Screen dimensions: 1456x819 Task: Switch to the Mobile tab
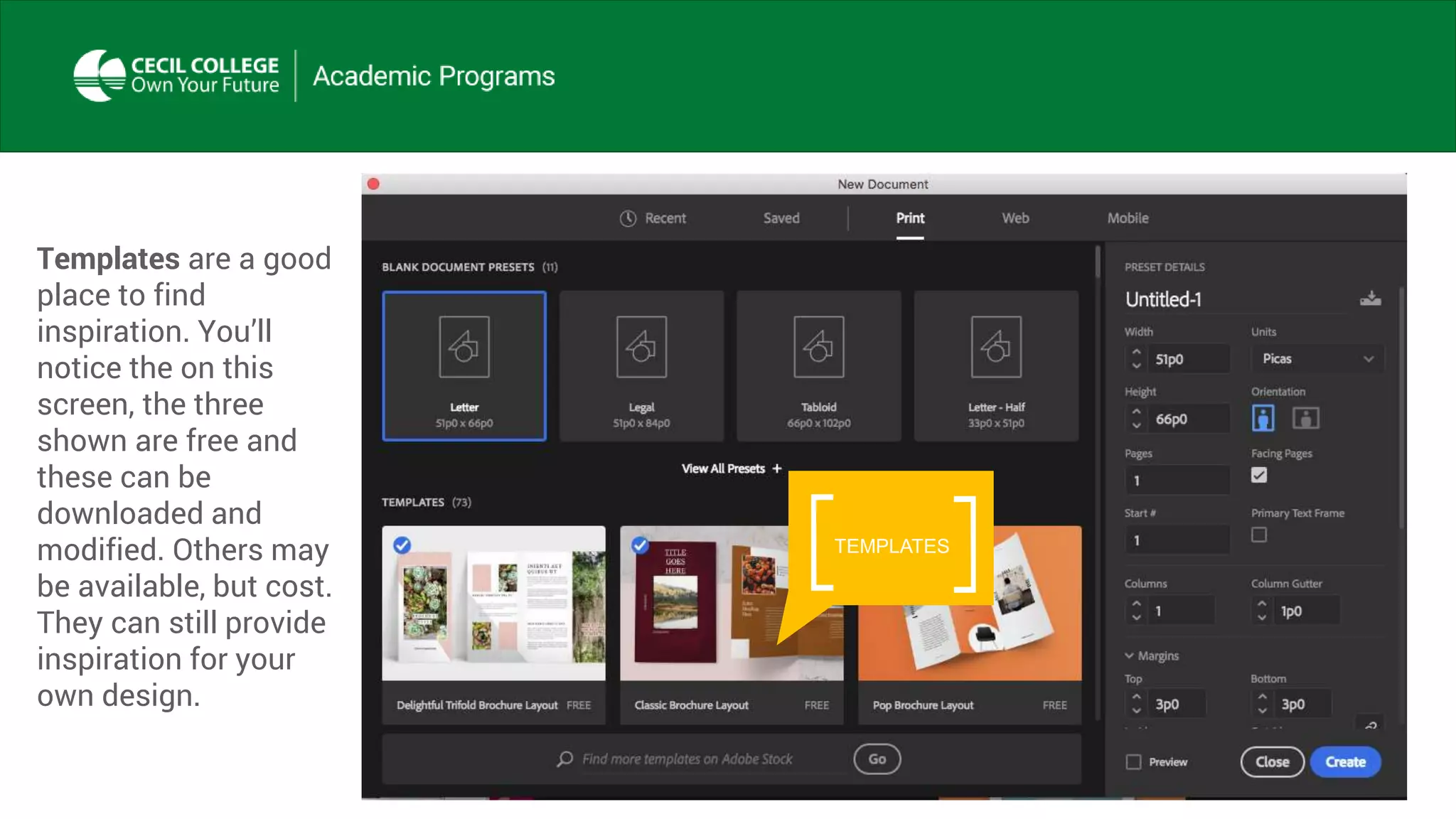(x=1128, y=218)
